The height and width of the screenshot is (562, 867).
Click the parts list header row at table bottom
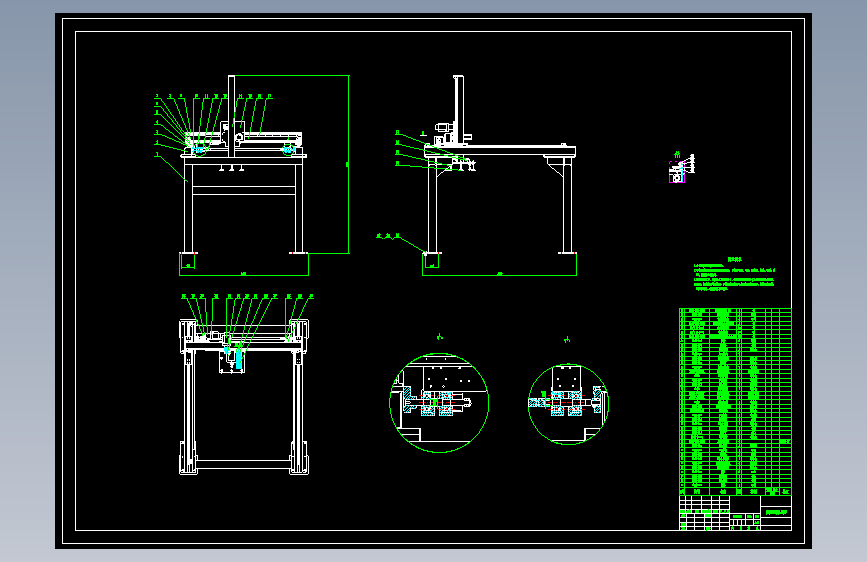(735, 491)
